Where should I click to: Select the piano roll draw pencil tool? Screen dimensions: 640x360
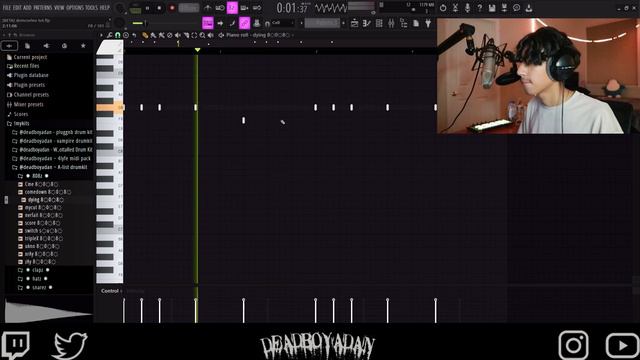tap(144, 35)
